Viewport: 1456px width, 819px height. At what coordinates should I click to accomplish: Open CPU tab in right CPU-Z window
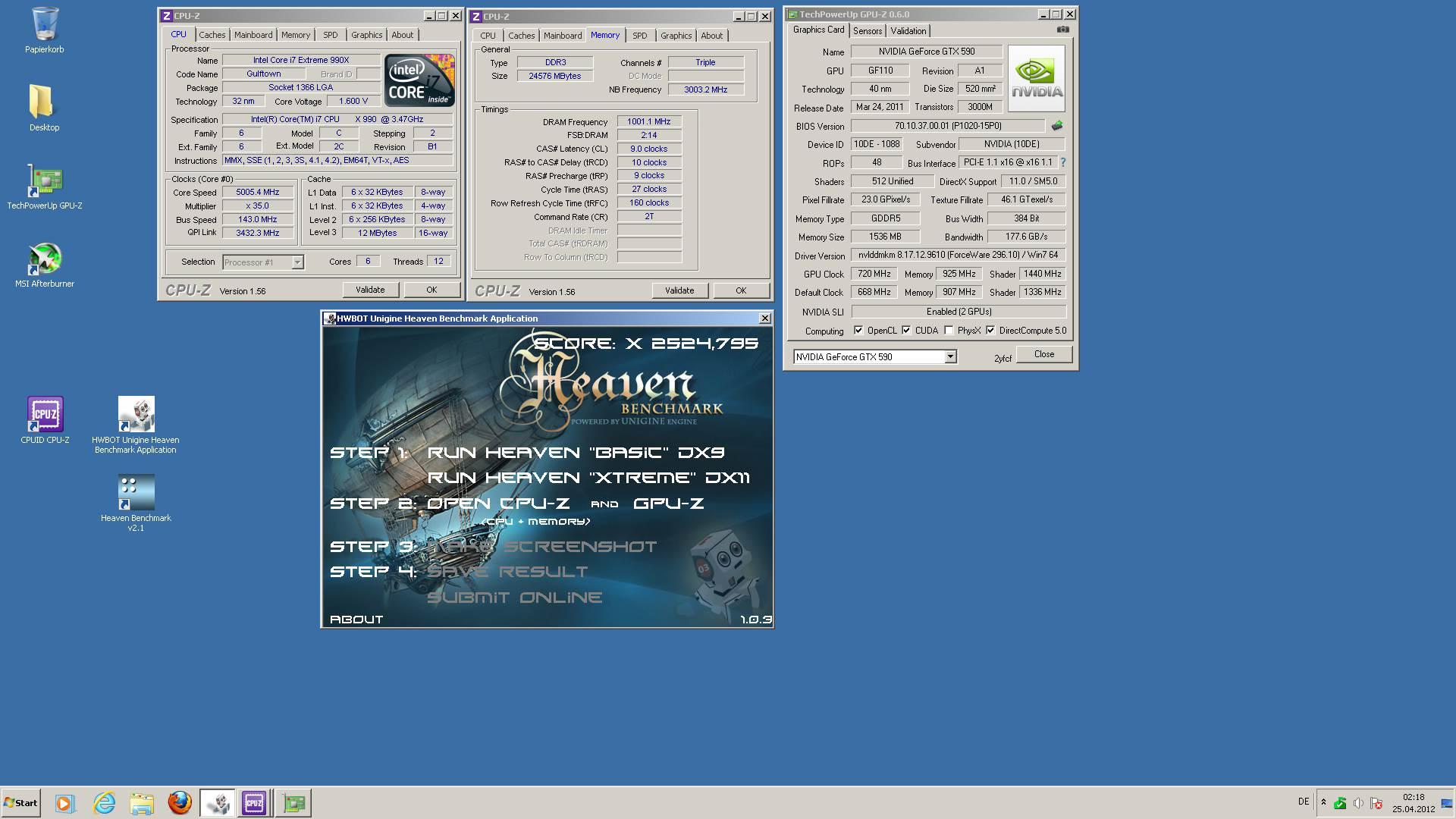point(488,36)
